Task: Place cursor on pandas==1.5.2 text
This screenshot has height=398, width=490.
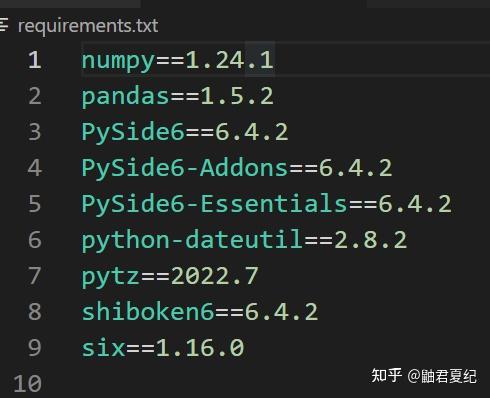Action: (x=178, y=97)
